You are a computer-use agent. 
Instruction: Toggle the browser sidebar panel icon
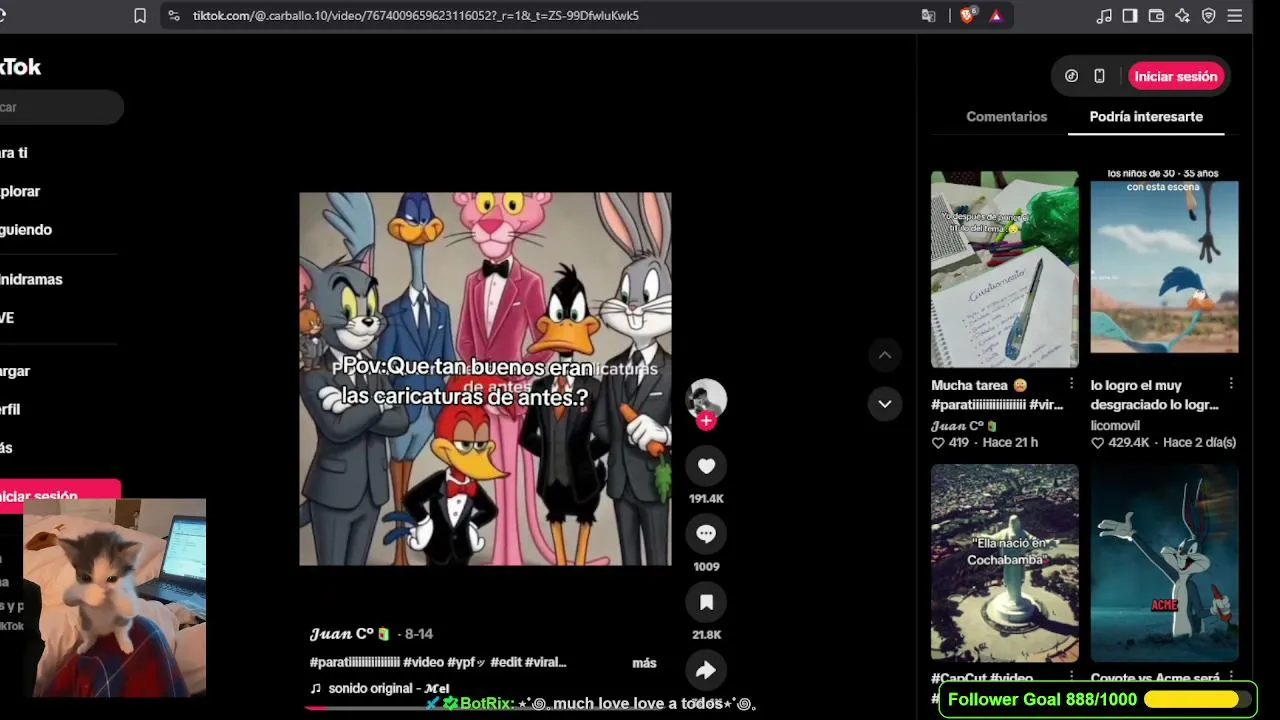pyautogui.click(x=1130, y=15)
